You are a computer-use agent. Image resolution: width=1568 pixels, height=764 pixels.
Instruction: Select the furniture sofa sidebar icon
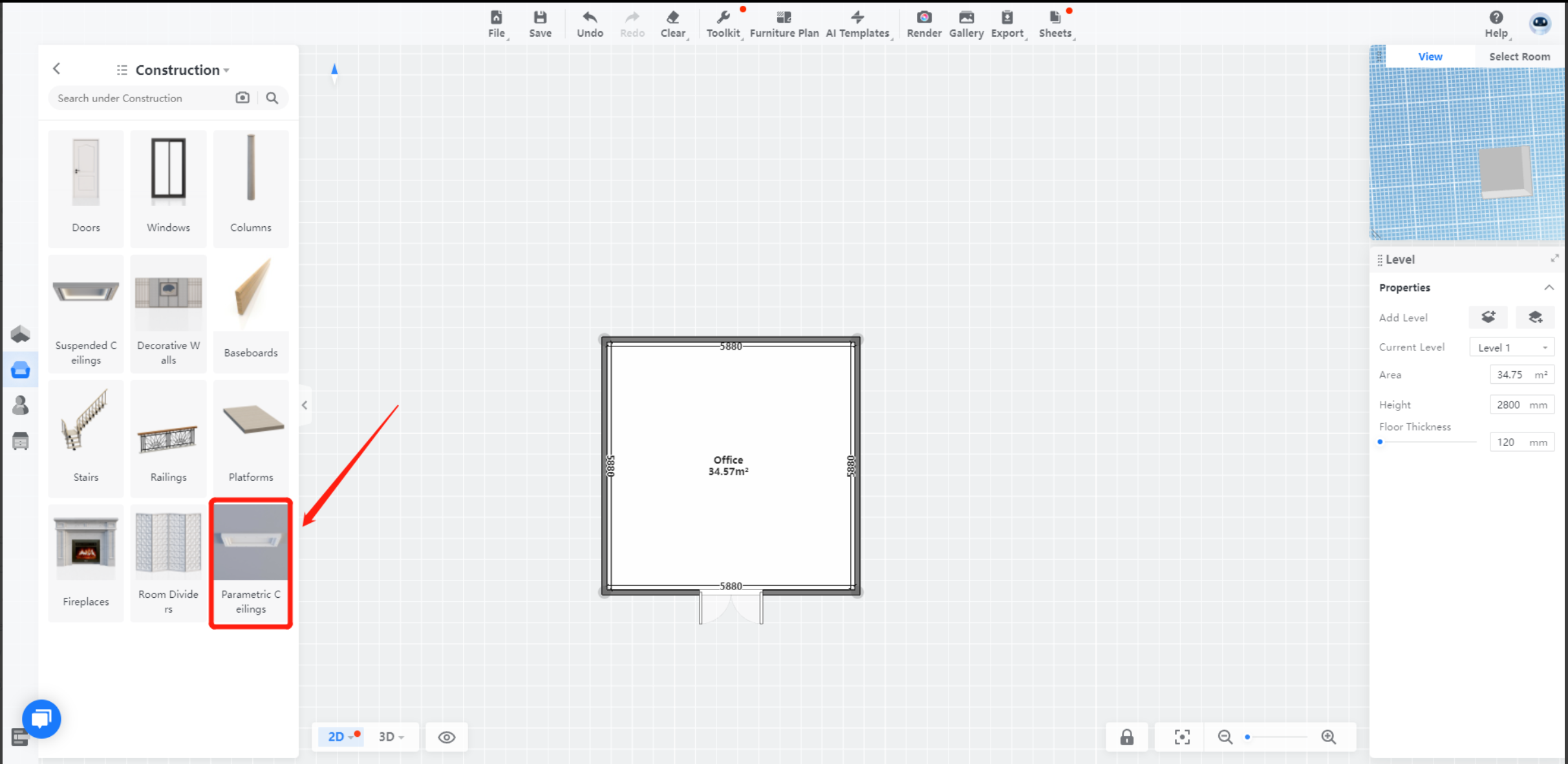20,370
